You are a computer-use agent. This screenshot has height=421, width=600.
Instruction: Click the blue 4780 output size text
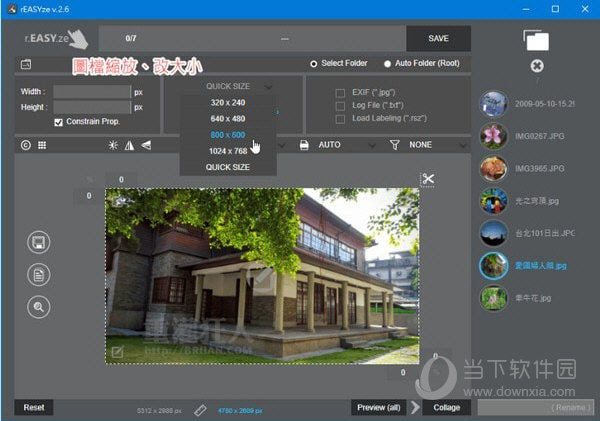pos(240,411)
